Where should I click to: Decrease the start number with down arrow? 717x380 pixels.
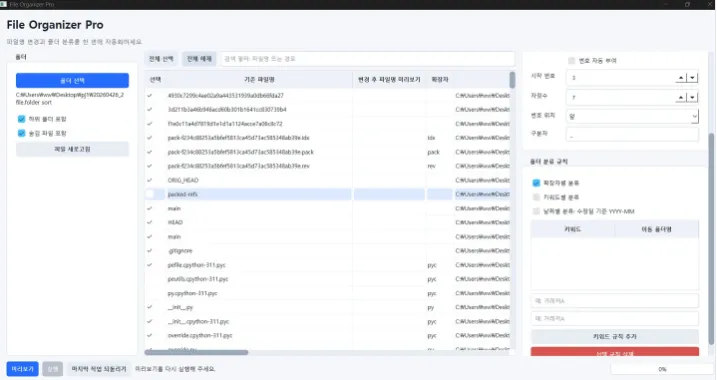[x=692, y=78]
